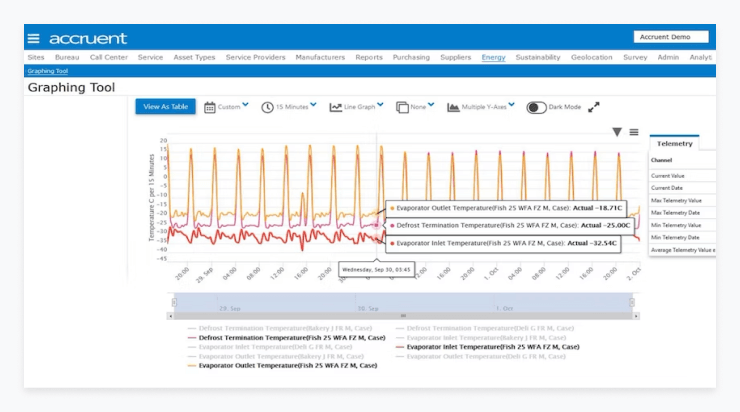Click the Current Date row
The image size is (740, 412).
(682, 188)
